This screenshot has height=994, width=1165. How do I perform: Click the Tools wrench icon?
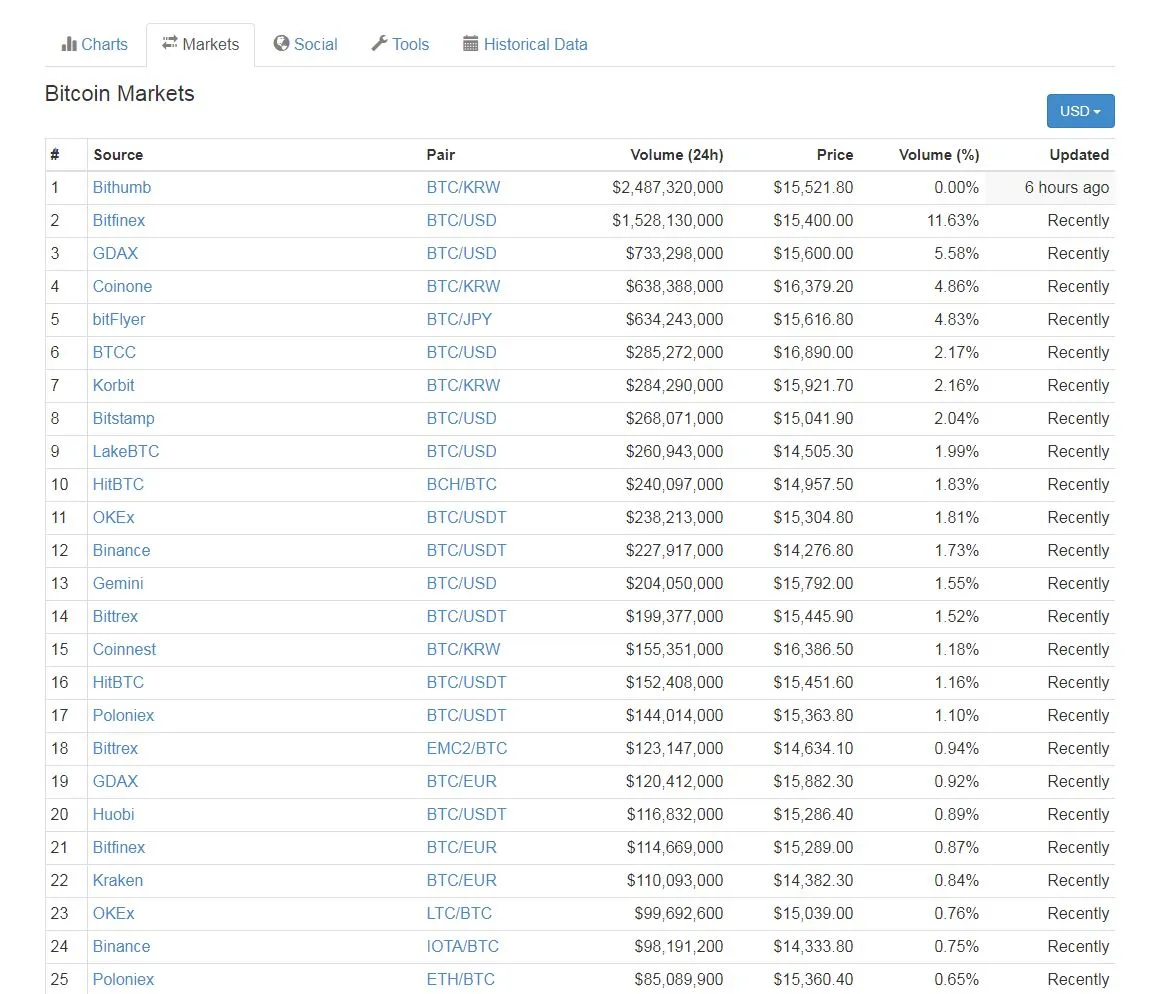(380, 43)
